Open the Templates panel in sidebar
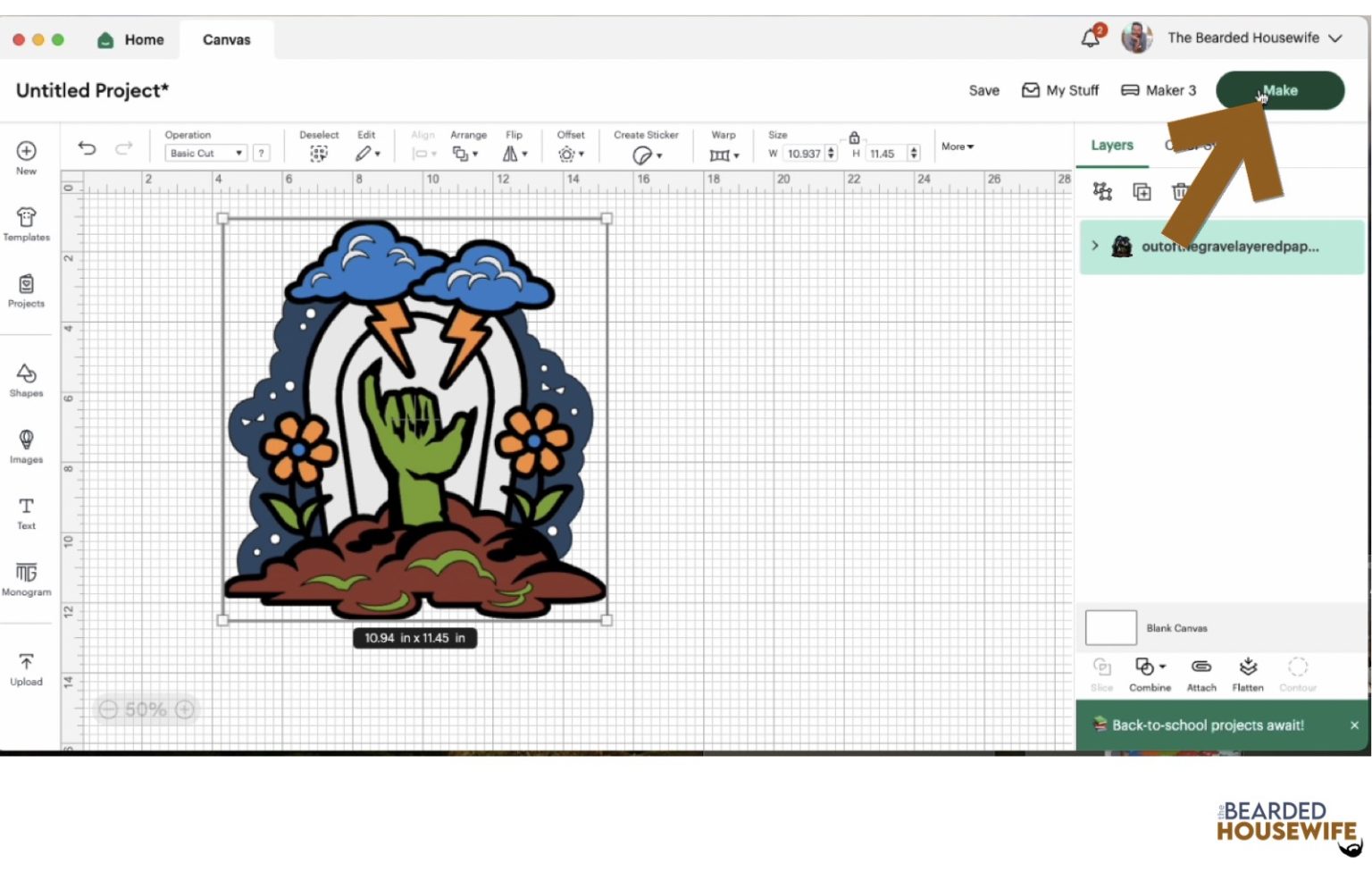The width and height of the screenshot is (1372, 872). click(26, 223)
